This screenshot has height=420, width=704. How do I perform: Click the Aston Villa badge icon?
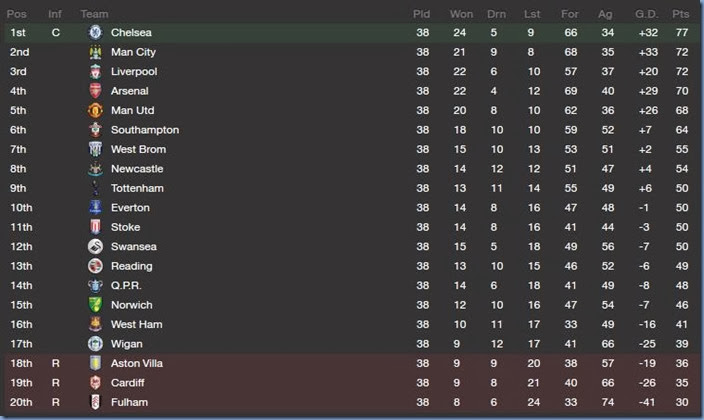(x=95, y=363)
